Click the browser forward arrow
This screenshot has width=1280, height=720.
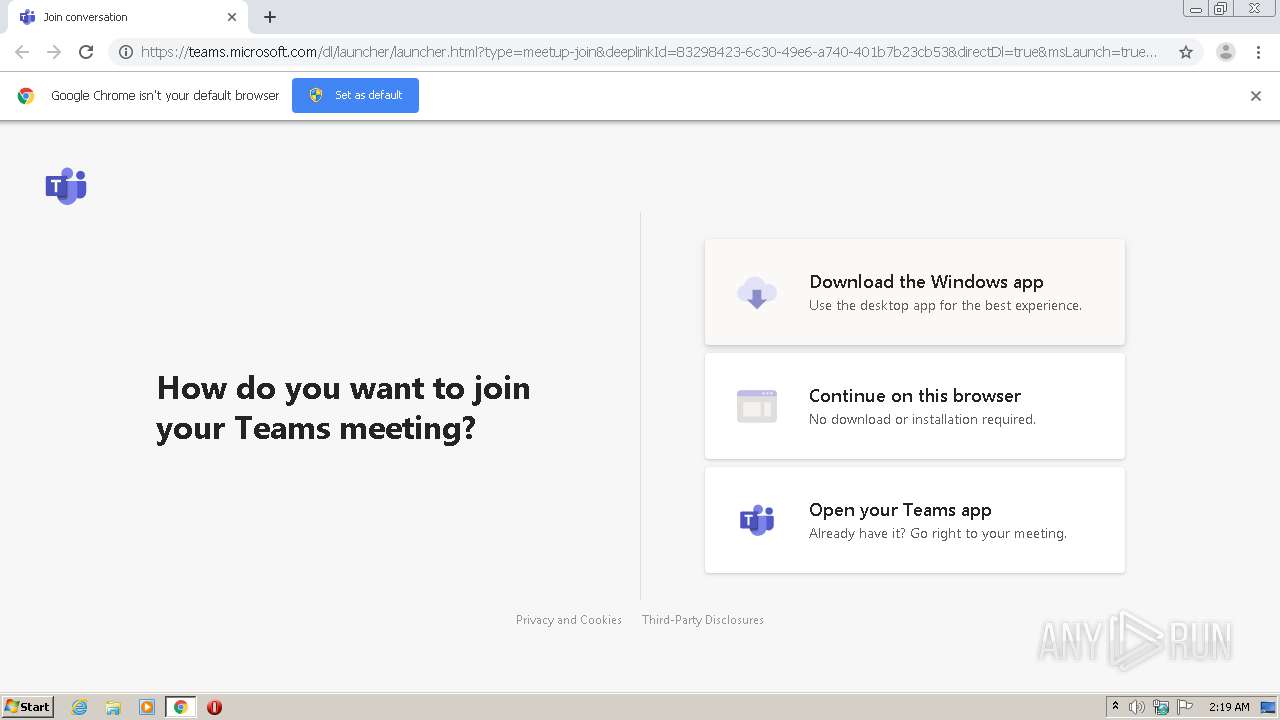54,52
